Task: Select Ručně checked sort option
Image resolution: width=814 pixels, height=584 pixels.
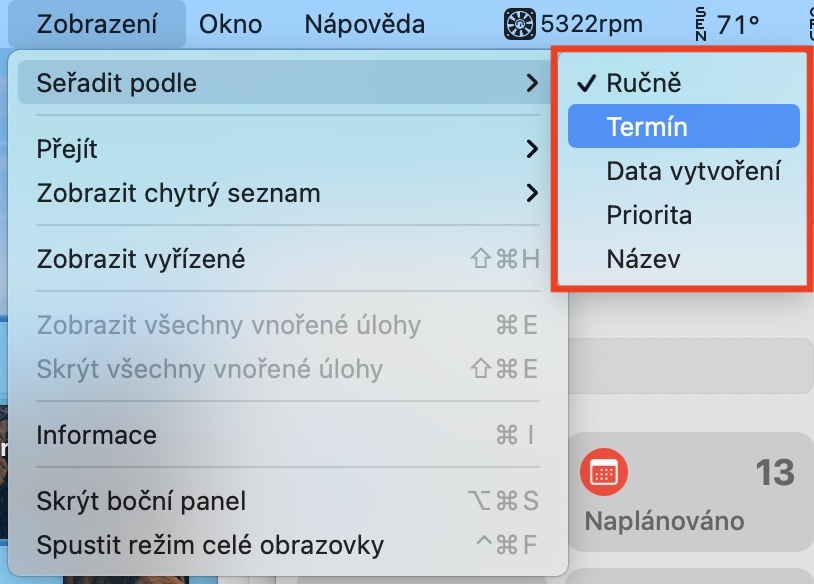Action: pyautogui.click(x=643, y=83)
